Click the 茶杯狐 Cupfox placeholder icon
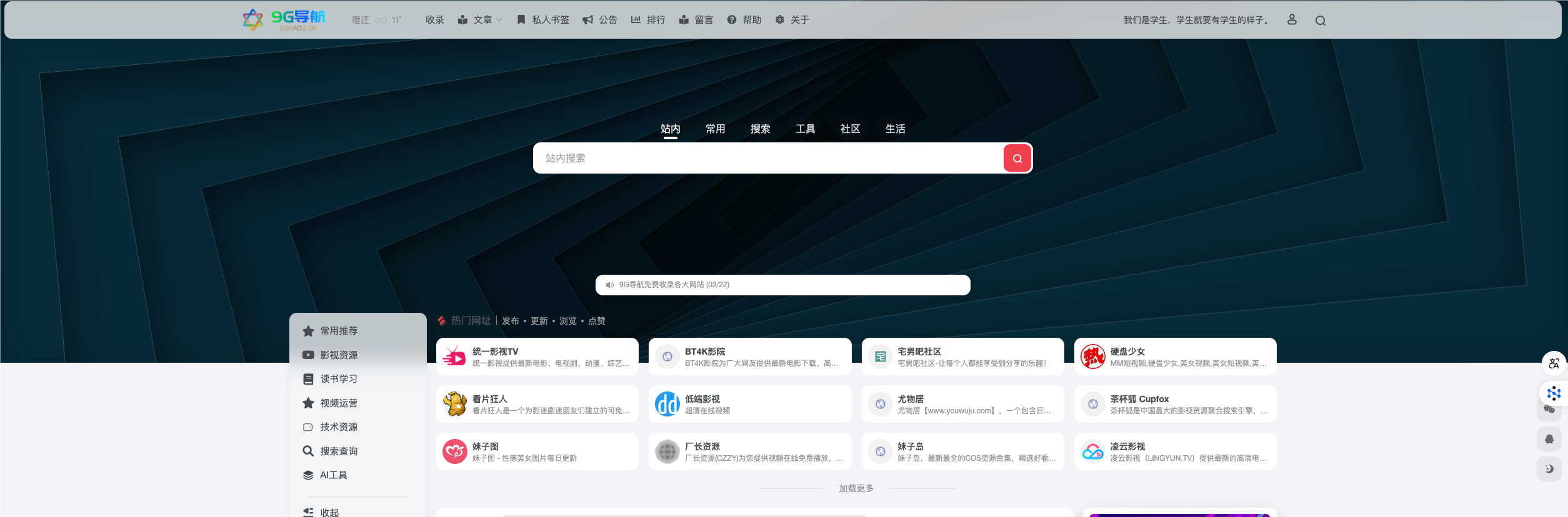Image resolution: width=1568 pixels, height=517 pixels. (1093, 404)
